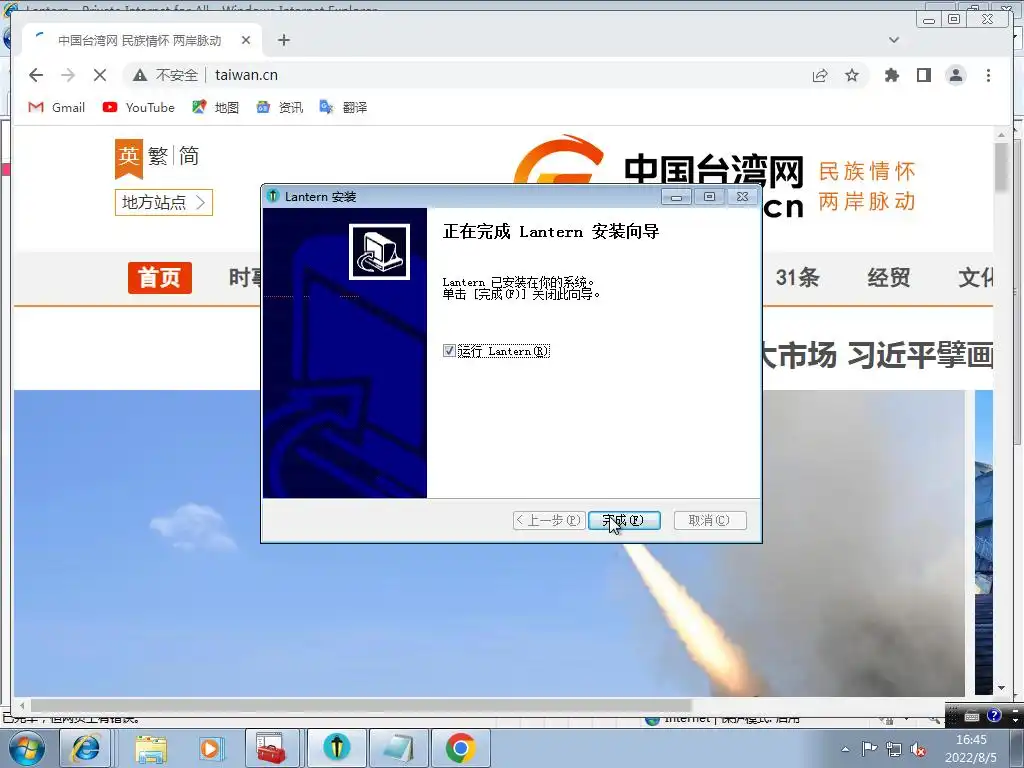Bookmark this page with the star icon
This screenshot has width=1024, height=768.
click(x=852, y=75)
